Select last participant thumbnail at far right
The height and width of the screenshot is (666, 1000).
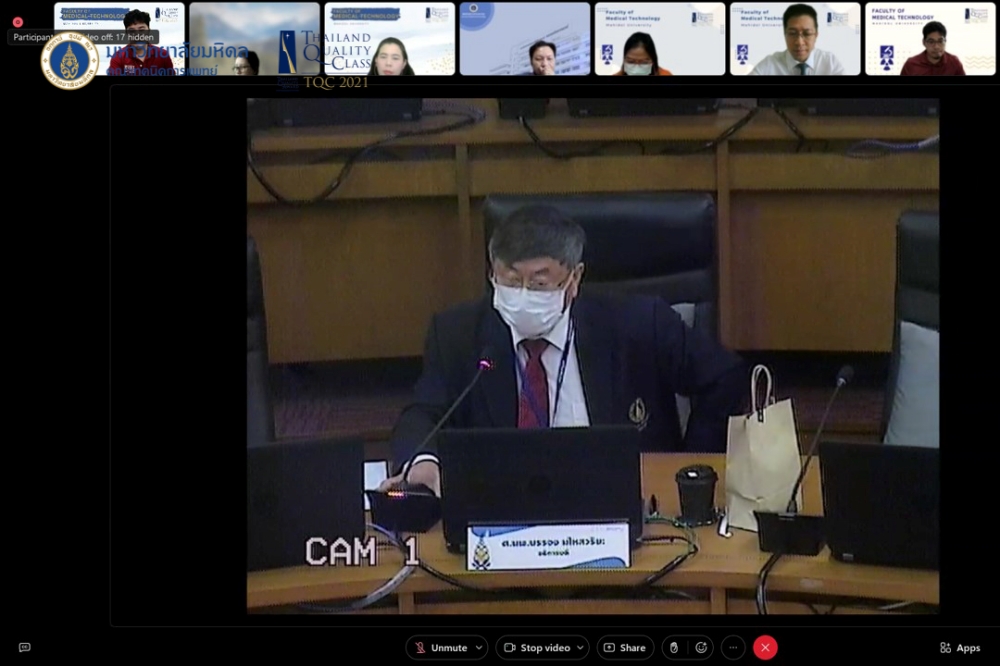[930, 40]
